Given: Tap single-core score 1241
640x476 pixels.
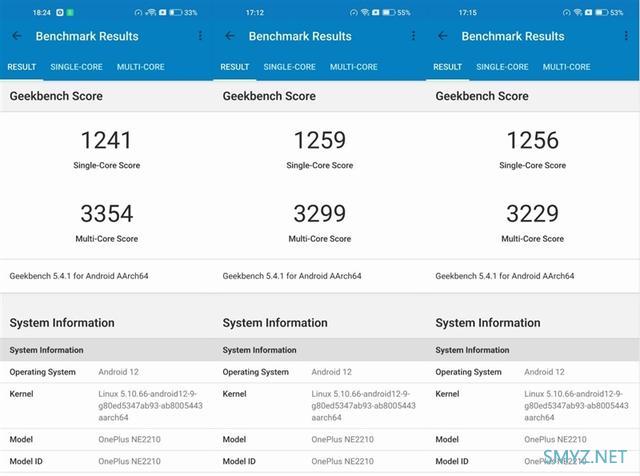Looking at the screenshot, I should click(x=107, y=140).
